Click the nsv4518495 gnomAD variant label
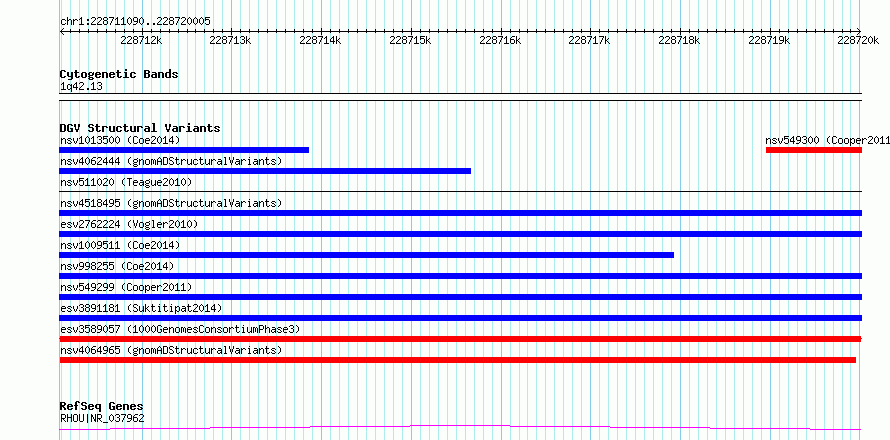Viewport: 890px width, 440px height. tap(171, 203)
